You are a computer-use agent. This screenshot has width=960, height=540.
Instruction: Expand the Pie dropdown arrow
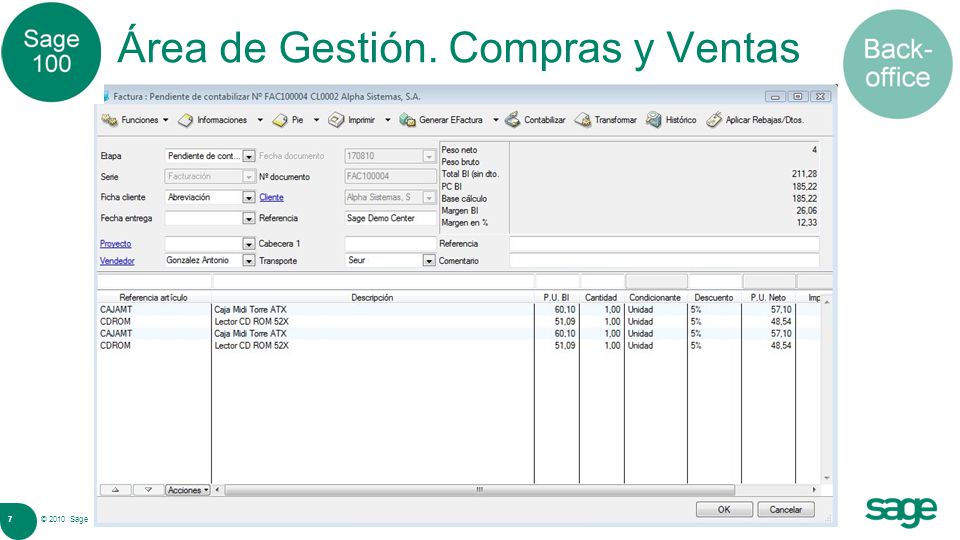pos(316,120)
